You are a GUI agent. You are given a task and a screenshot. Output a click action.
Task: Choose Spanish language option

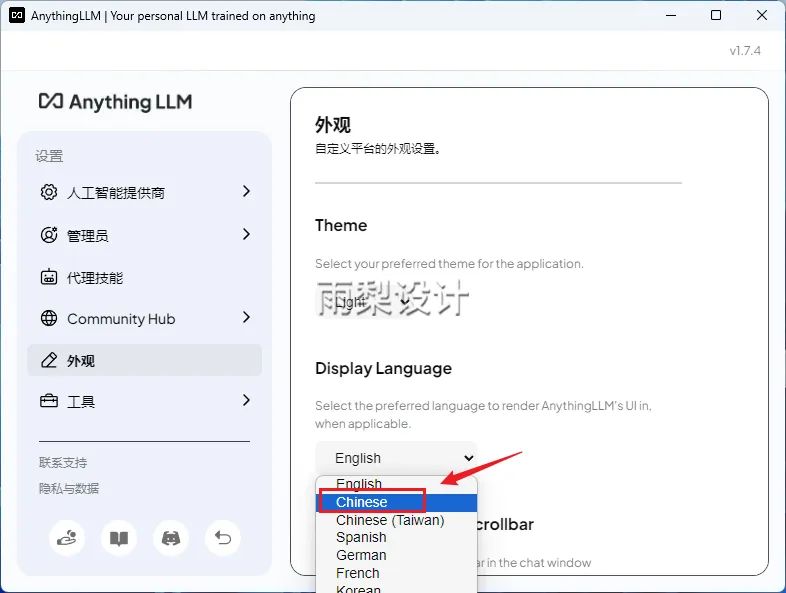point(397,537)
